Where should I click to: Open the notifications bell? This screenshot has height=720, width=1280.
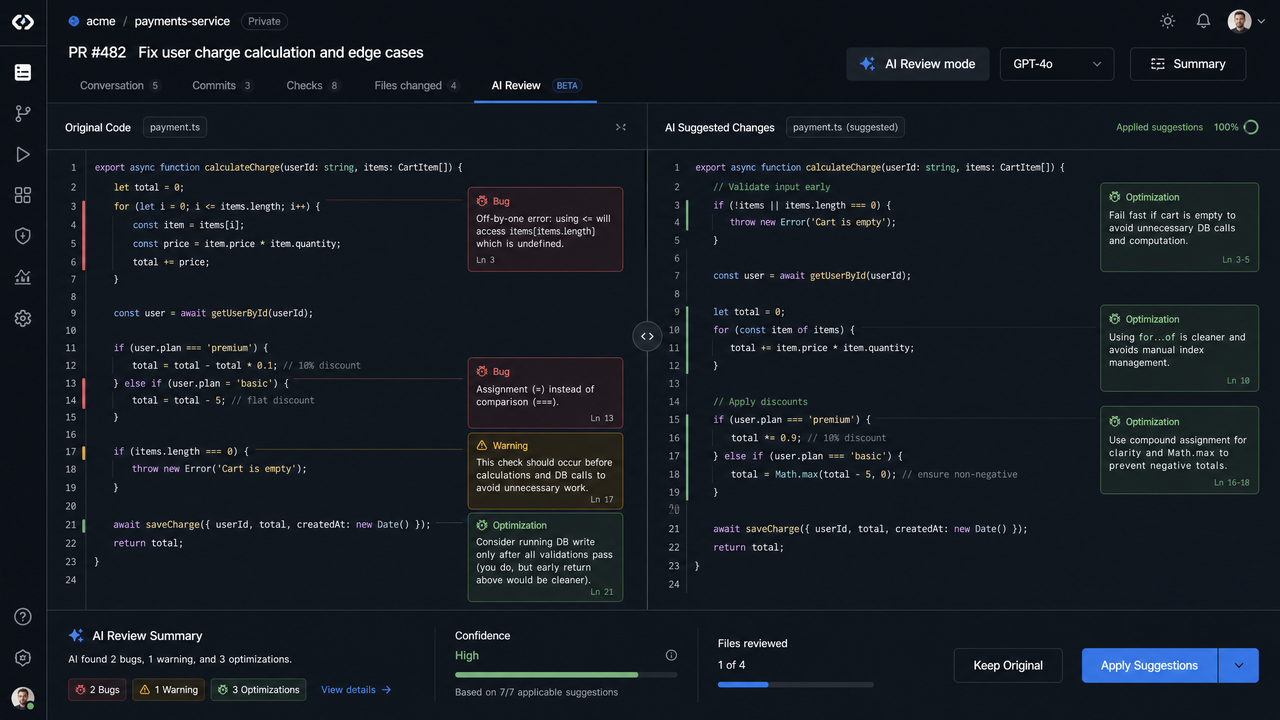[1204, 21]
